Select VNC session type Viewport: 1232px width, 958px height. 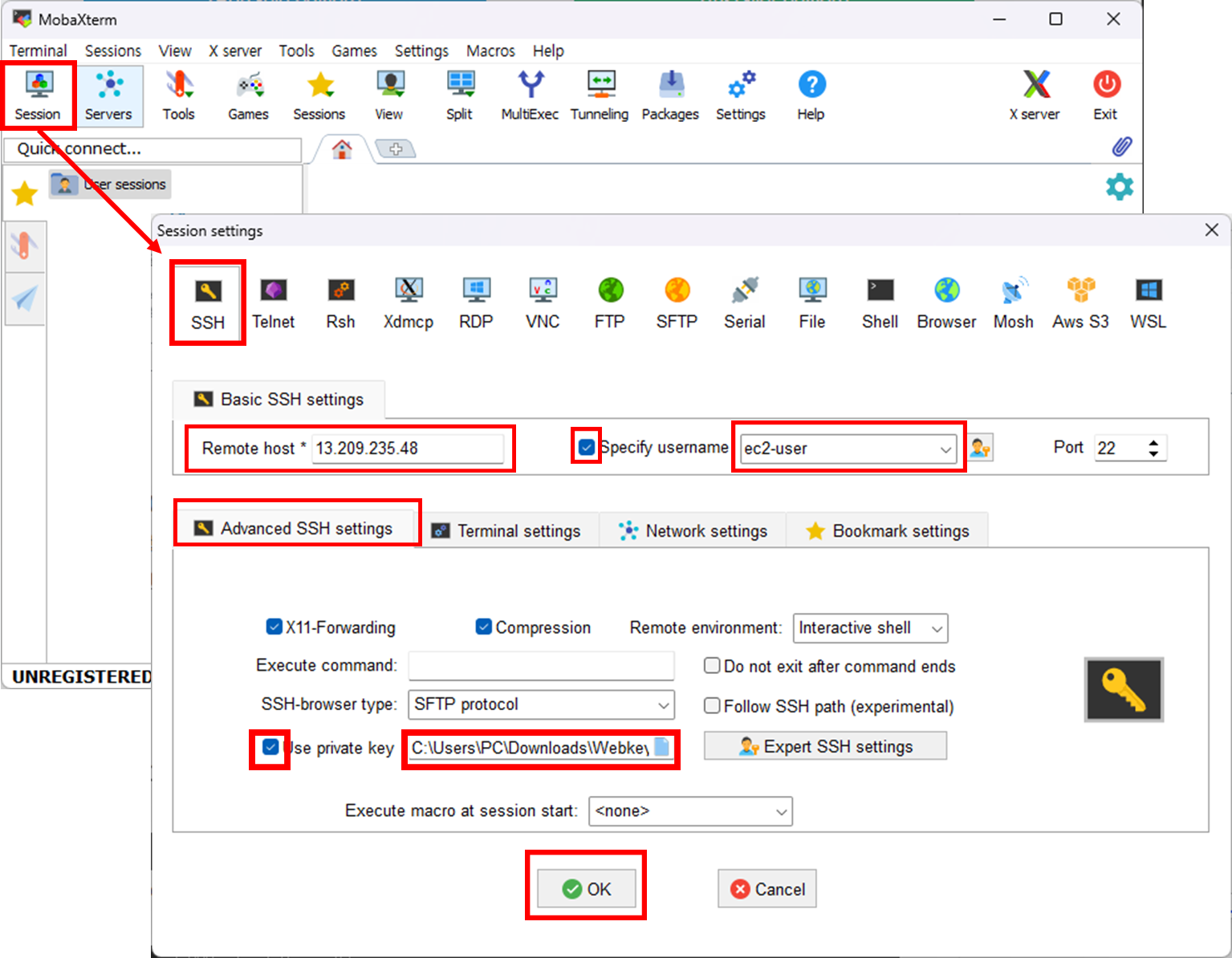[543, 303]
